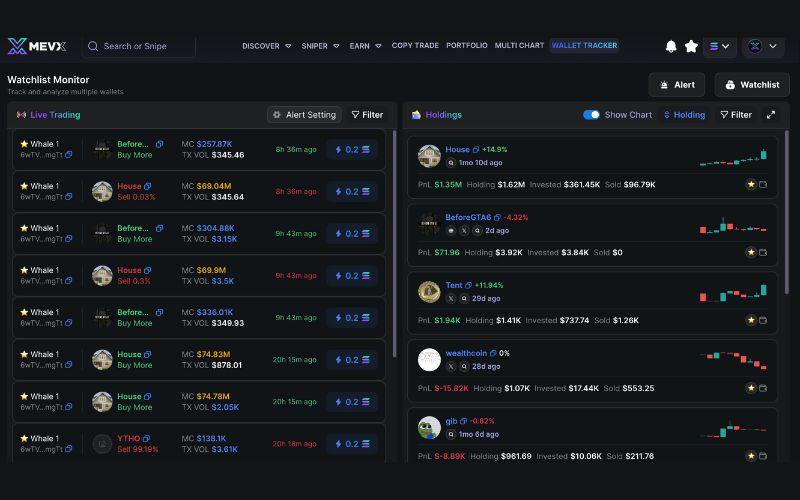Click the gib token avatar

coord(429,428)
